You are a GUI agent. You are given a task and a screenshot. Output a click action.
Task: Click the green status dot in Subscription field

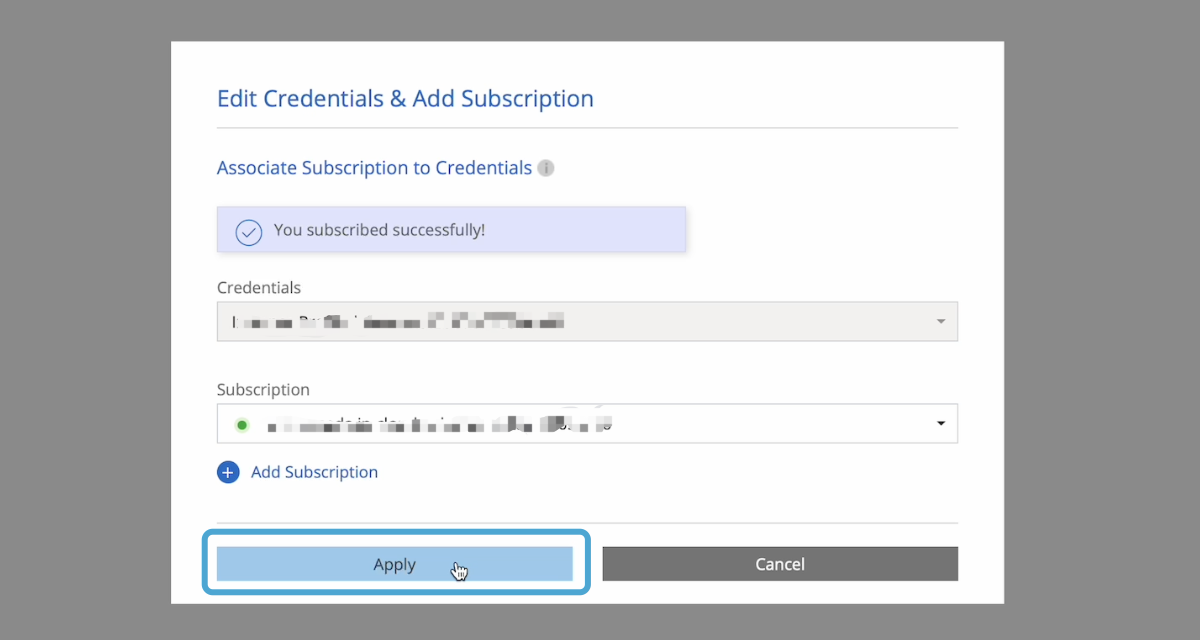pyautogui.click(x=241, y=425)
